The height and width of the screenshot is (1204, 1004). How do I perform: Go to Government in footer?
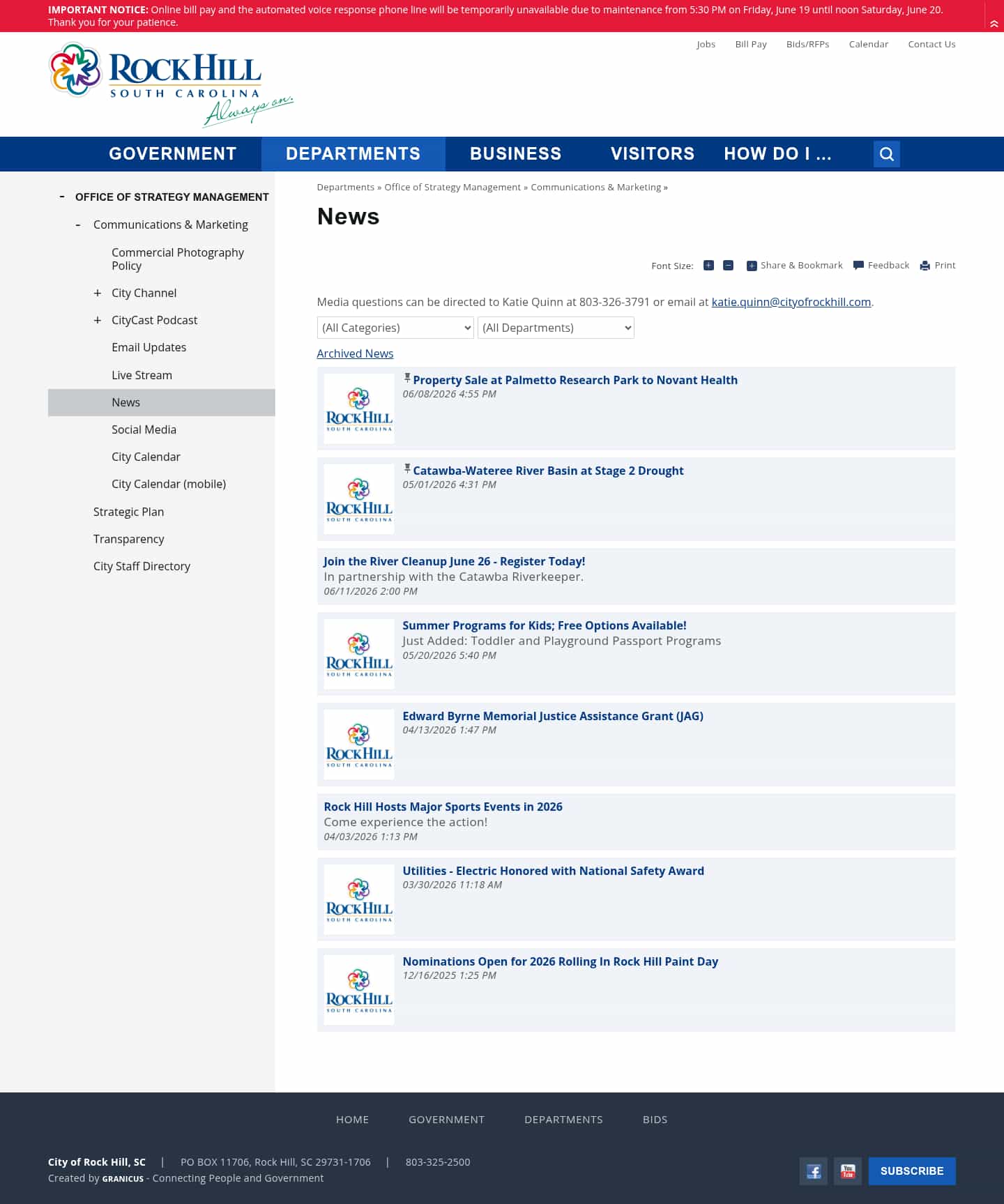click(x=446, y=1120)
